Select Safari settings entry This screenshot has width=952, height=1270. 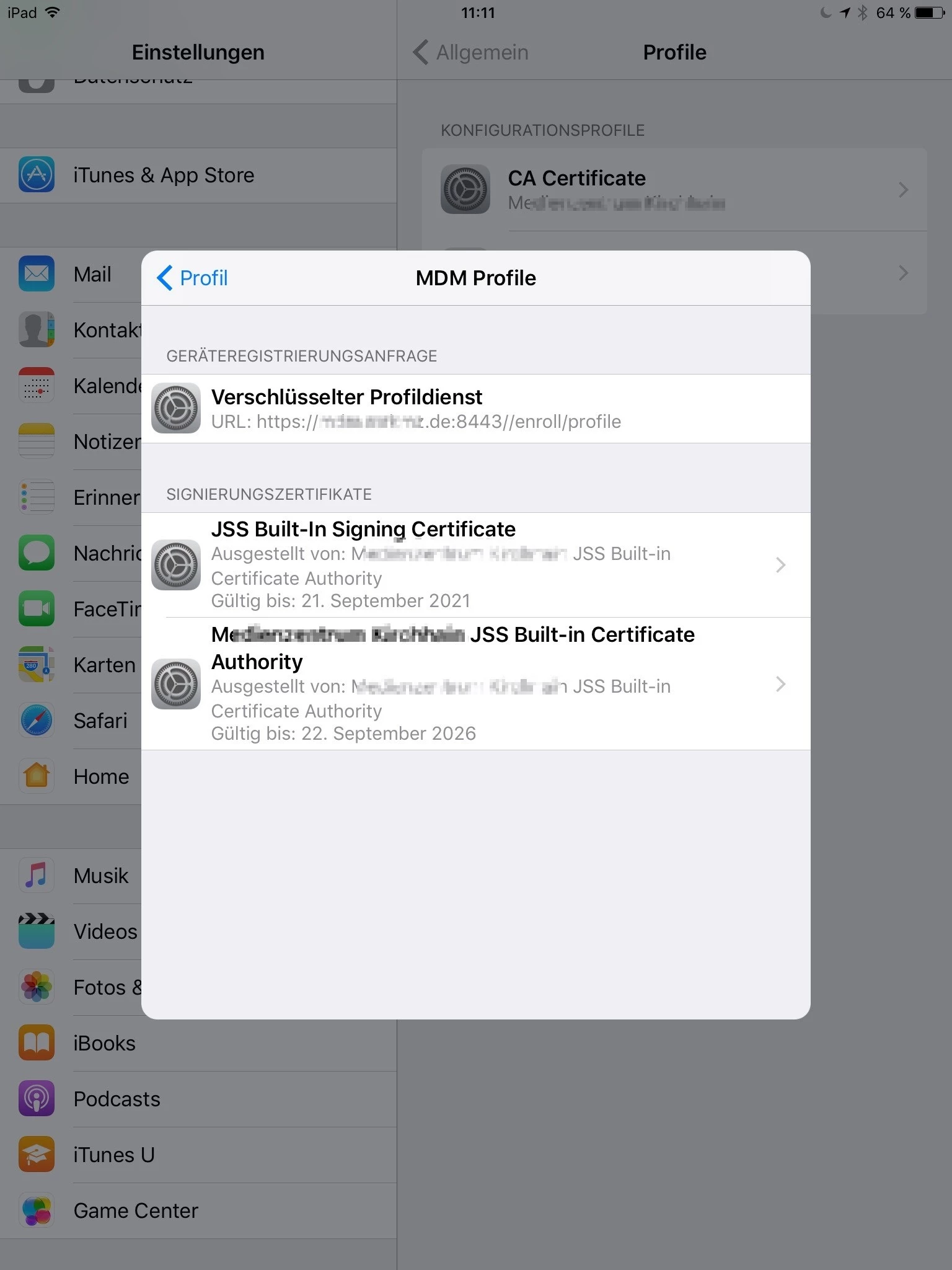(71, 721)
